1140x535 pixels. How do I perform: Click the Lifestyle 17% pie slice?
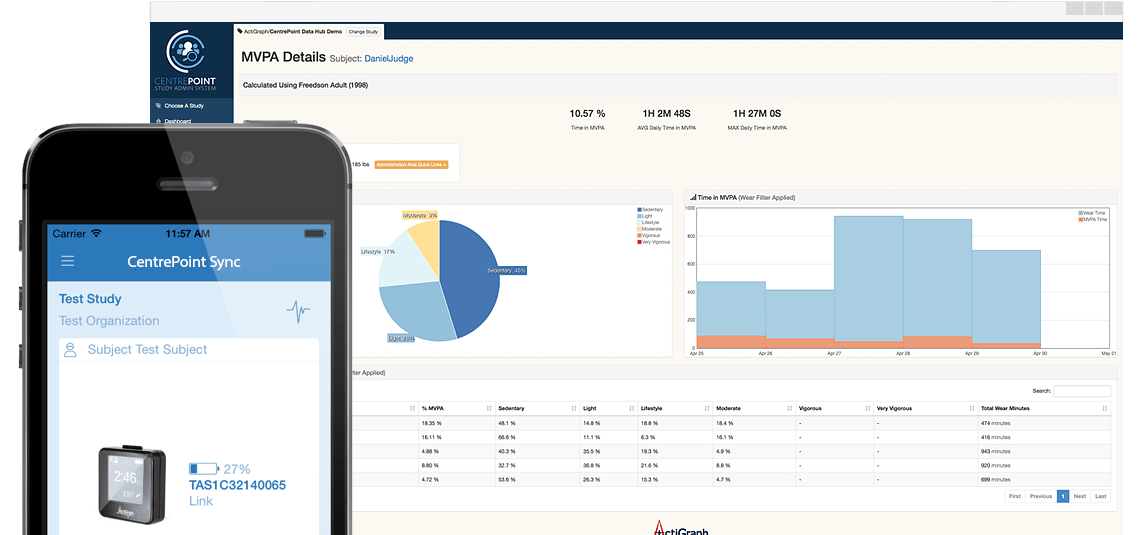pos(407,260)
